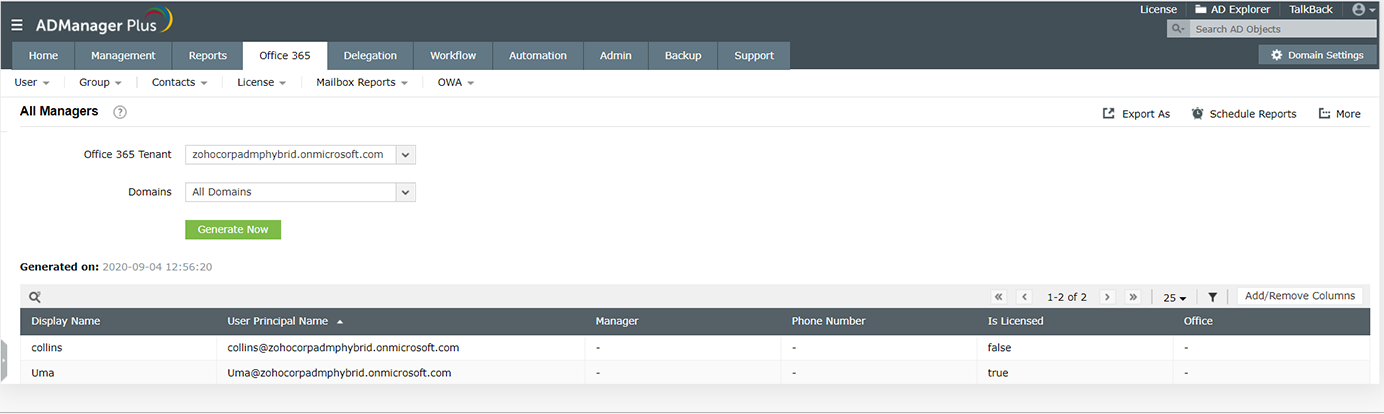This screenshot has width=1384, height=414.
Task: Change the rows per page 25 dropdown
Action: [1175, 298]
